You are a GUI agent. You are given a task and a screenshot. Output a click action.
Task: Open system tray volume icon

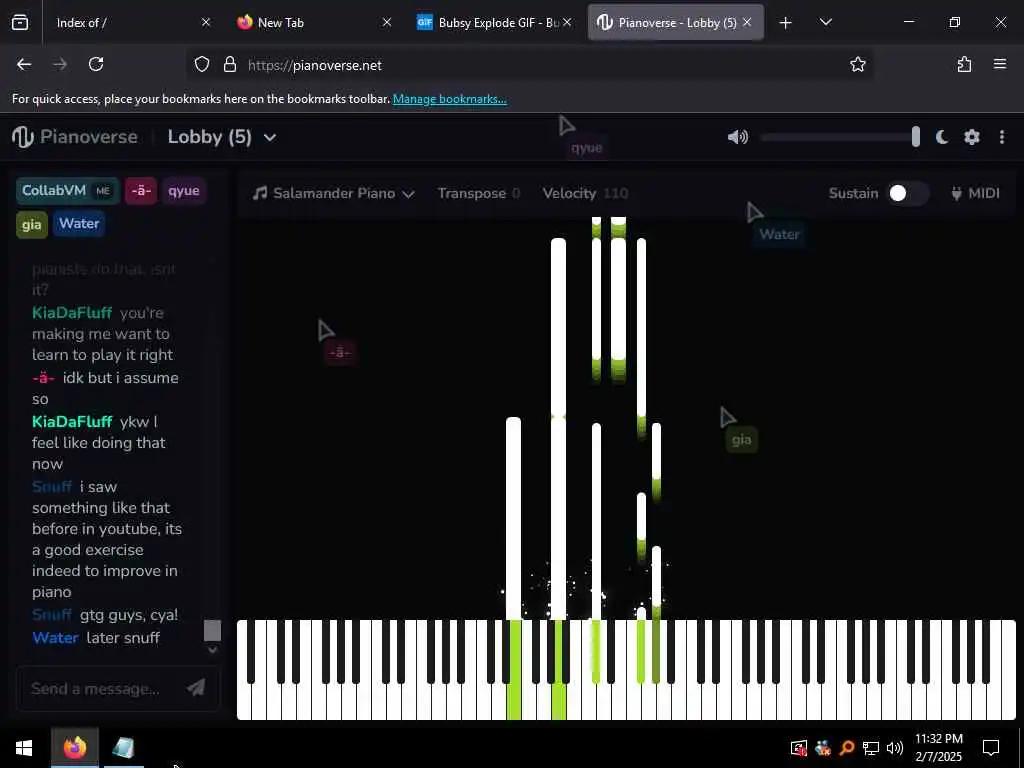point(895,748)
